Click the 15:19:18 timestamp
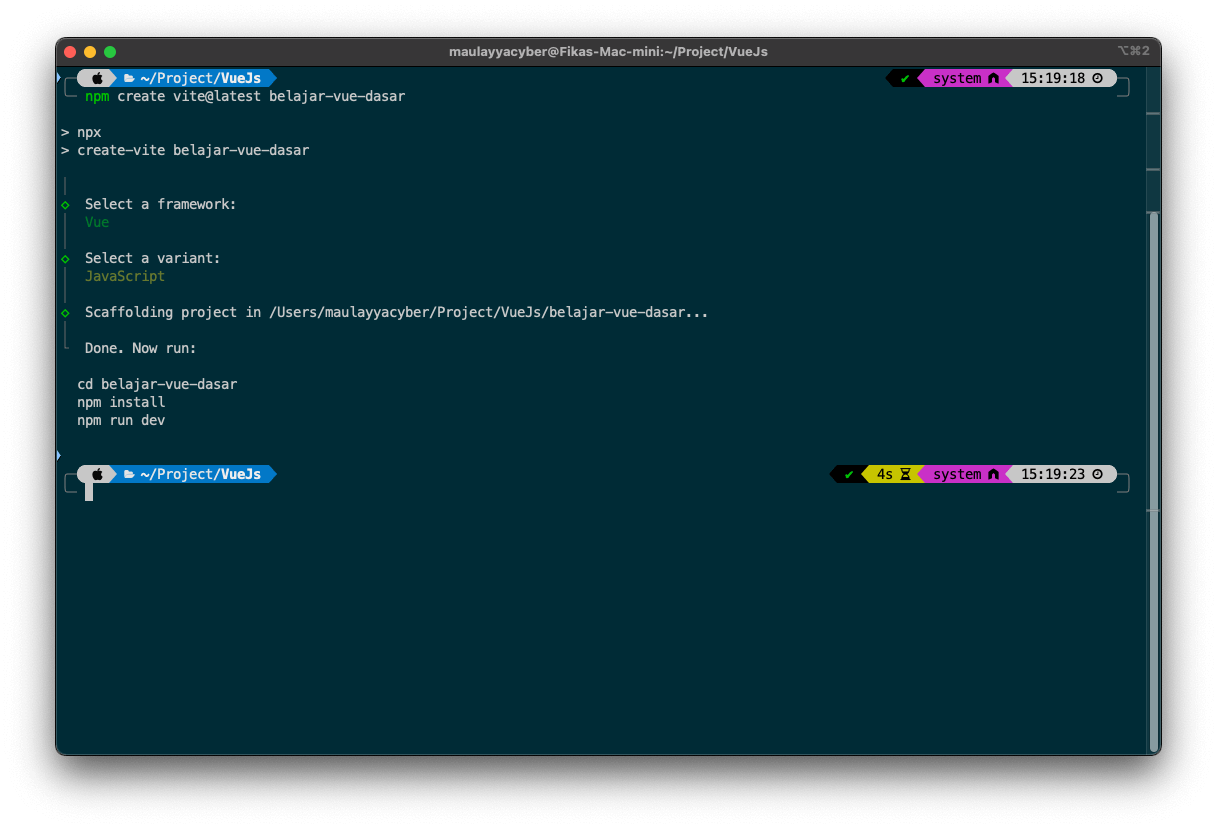This screenshot has height=829, width=1217. pyautogui.click(x=1053, y=78)
